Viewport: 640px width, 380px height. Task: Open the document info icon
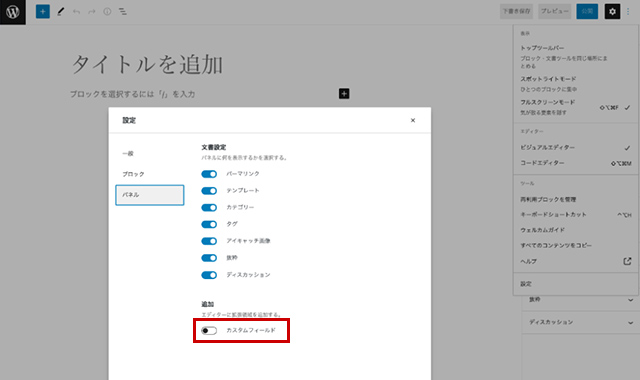coord(107,11)
